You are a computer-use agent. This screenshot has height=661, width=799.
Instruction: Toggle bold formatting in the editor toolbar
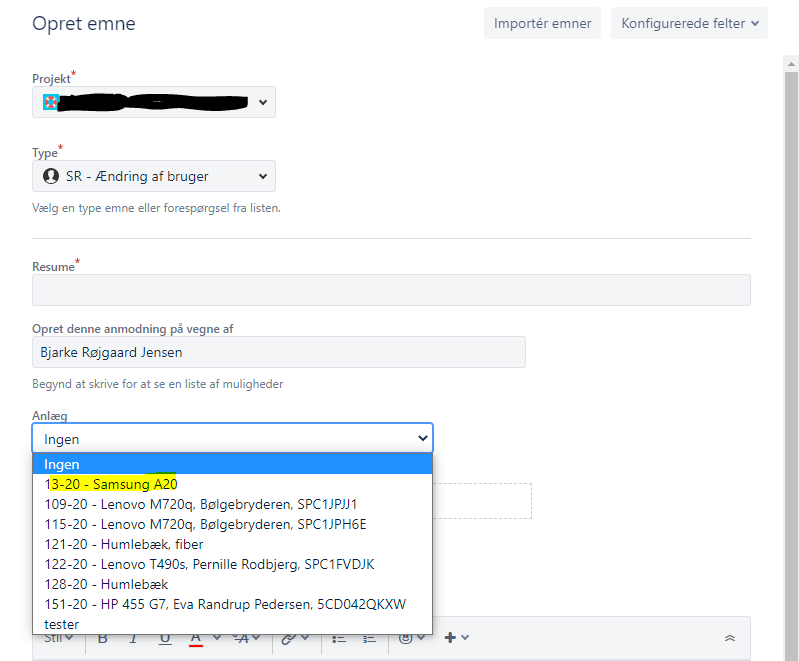click(102, 639)
